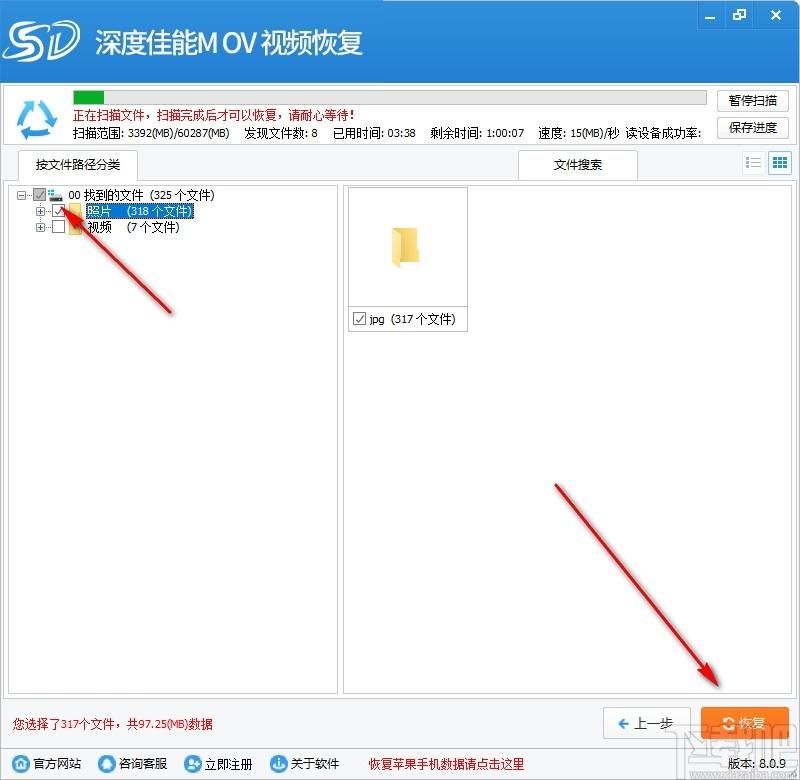Click the 速度: 15(MB)/秒 text

pos(579,133)
